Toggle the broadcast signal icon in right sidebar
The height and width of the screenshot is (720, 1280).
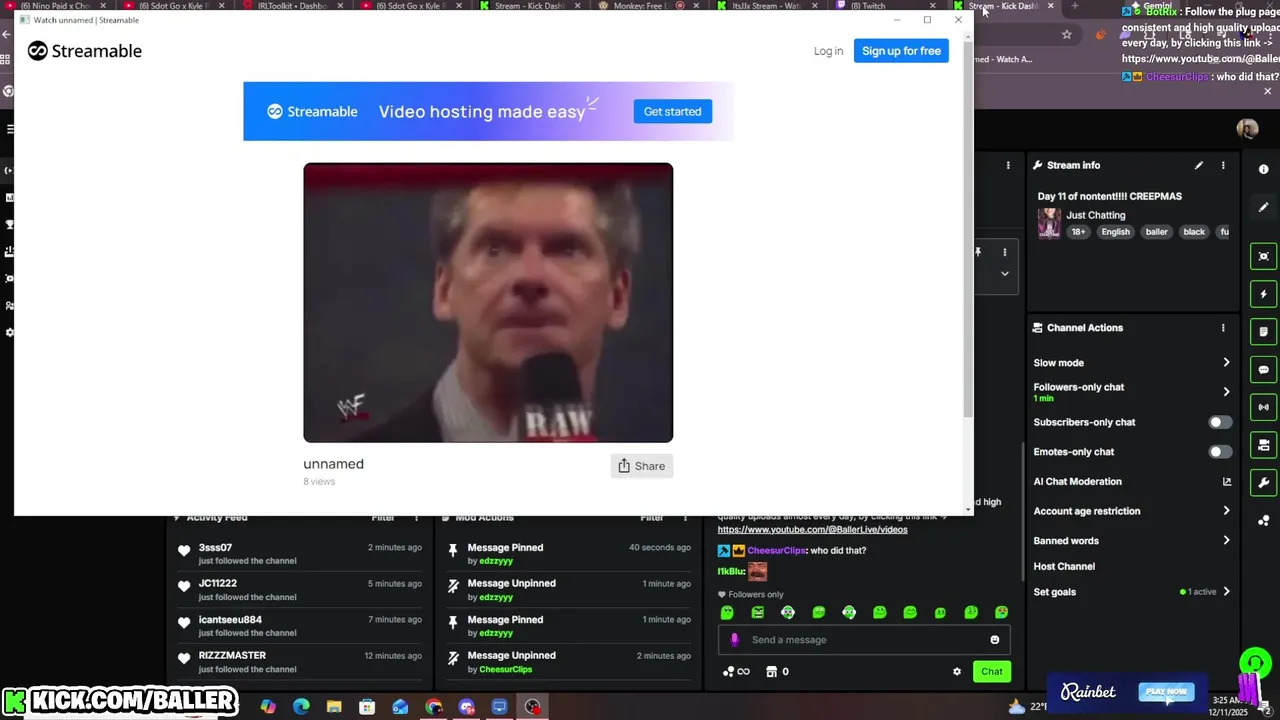(x=1264, y=407)
